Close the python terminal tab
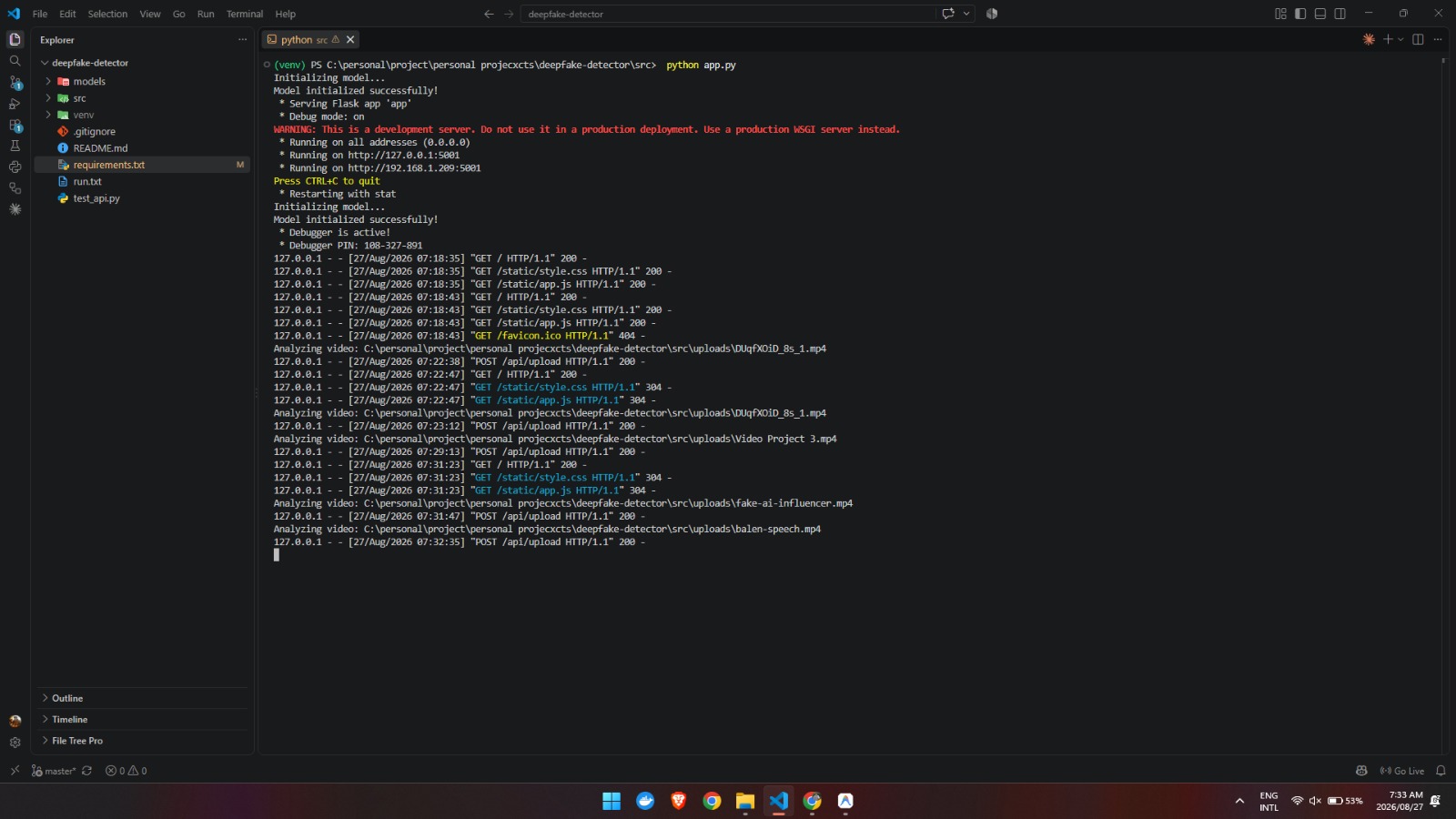The image size is (1456, 819). 350,39
